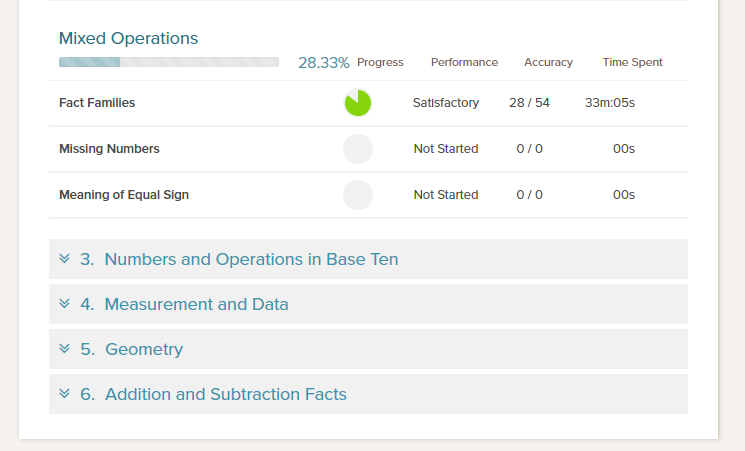Expand chevron beside Measurement and Data
The image size is (745, 451).
click(65, 304)
